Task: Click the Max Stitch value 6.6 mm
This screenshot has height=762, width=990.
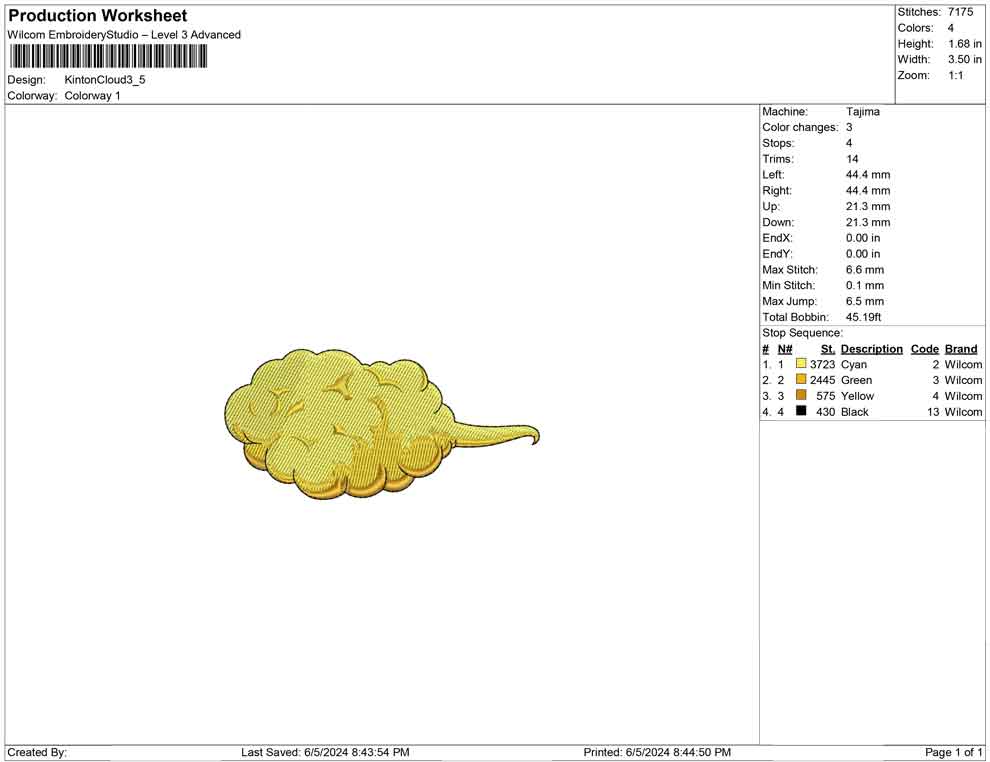Action: [865, 270]
